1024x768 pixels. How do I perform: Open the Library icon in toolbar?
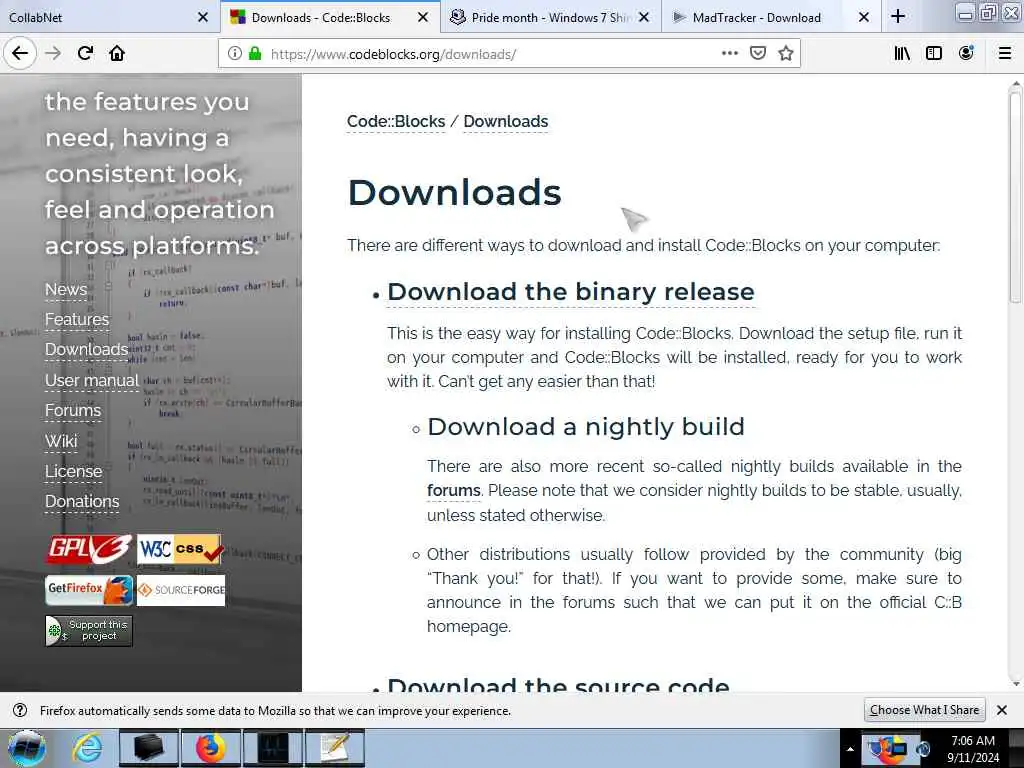902,53
